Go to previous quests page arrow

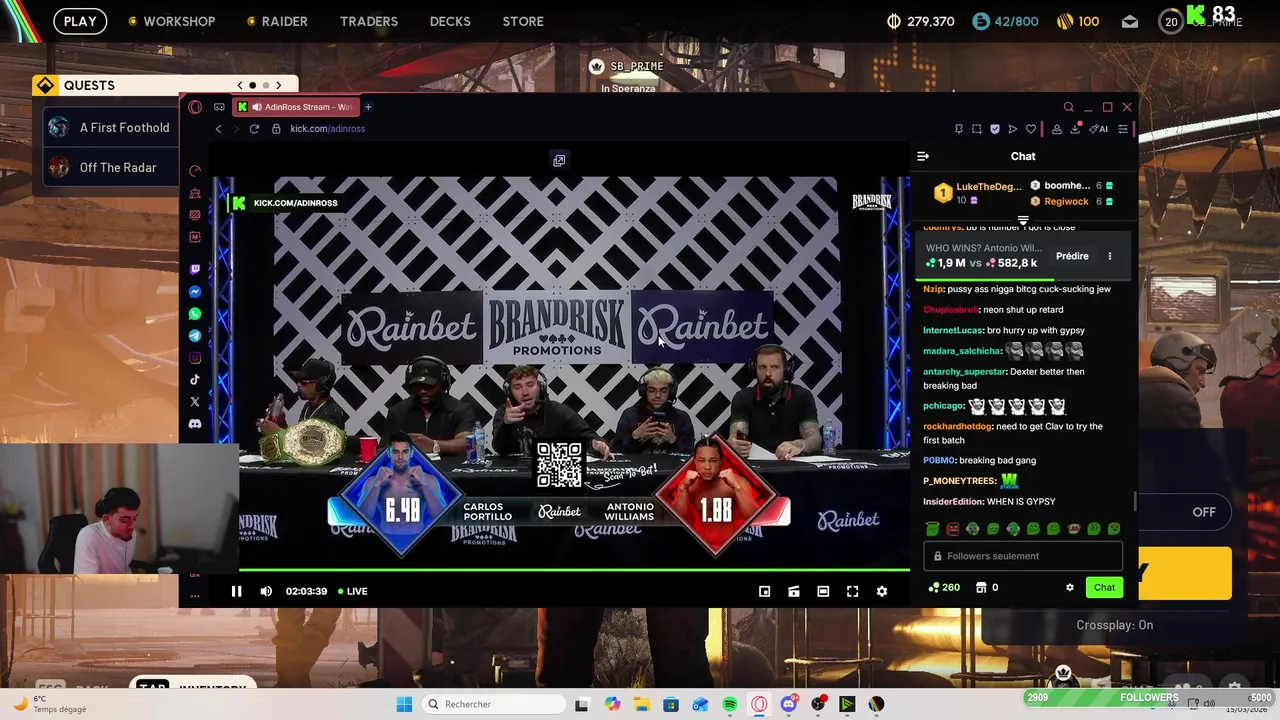[239, 86]
